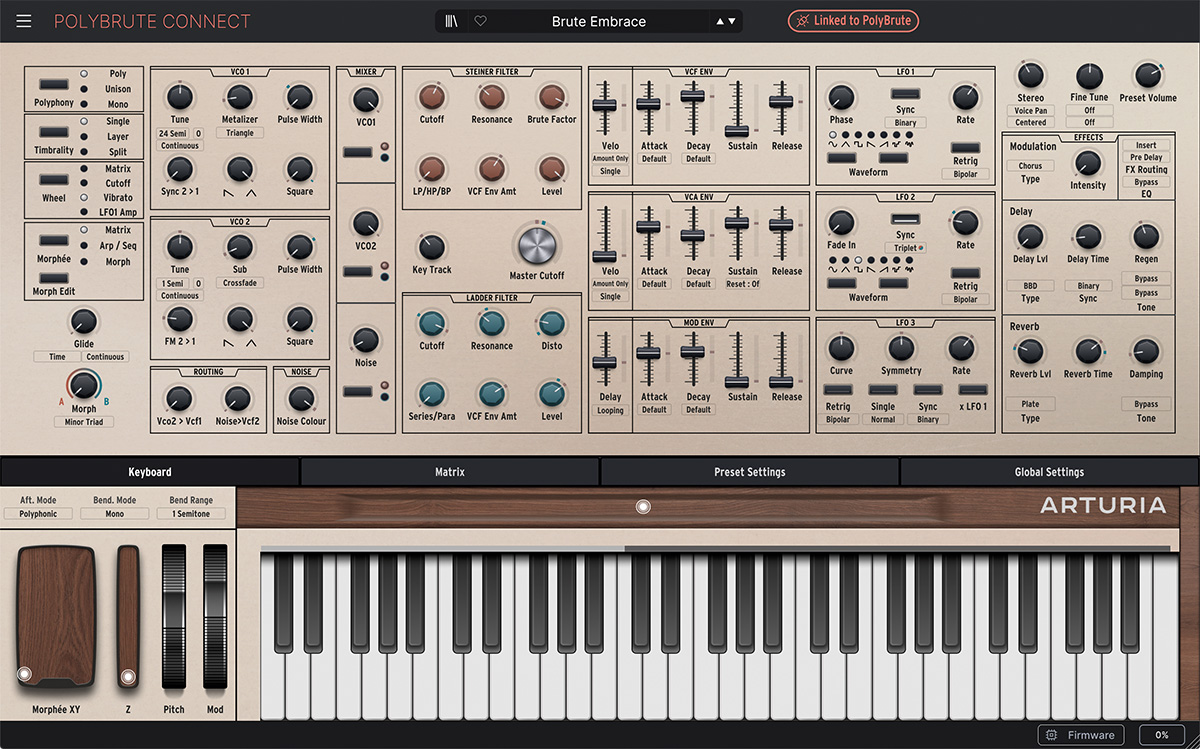This screenshot has width=1200, height=749.
Task: Open the Modulation type 'Chorus' dropdown
Action: tap(1030, 166)
